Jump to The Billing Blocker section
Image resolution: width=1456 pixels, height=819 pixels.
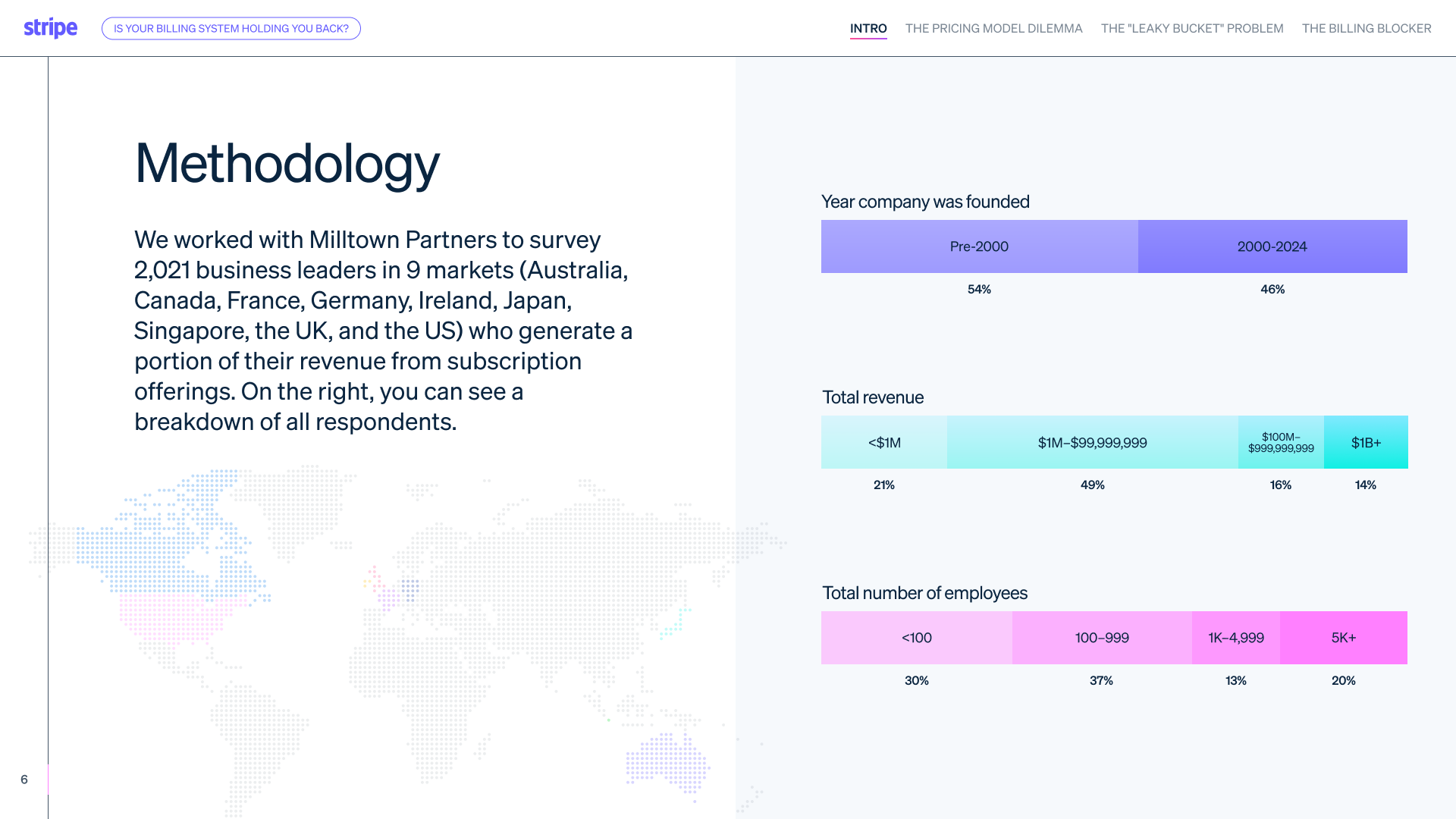pos(1367,28)
